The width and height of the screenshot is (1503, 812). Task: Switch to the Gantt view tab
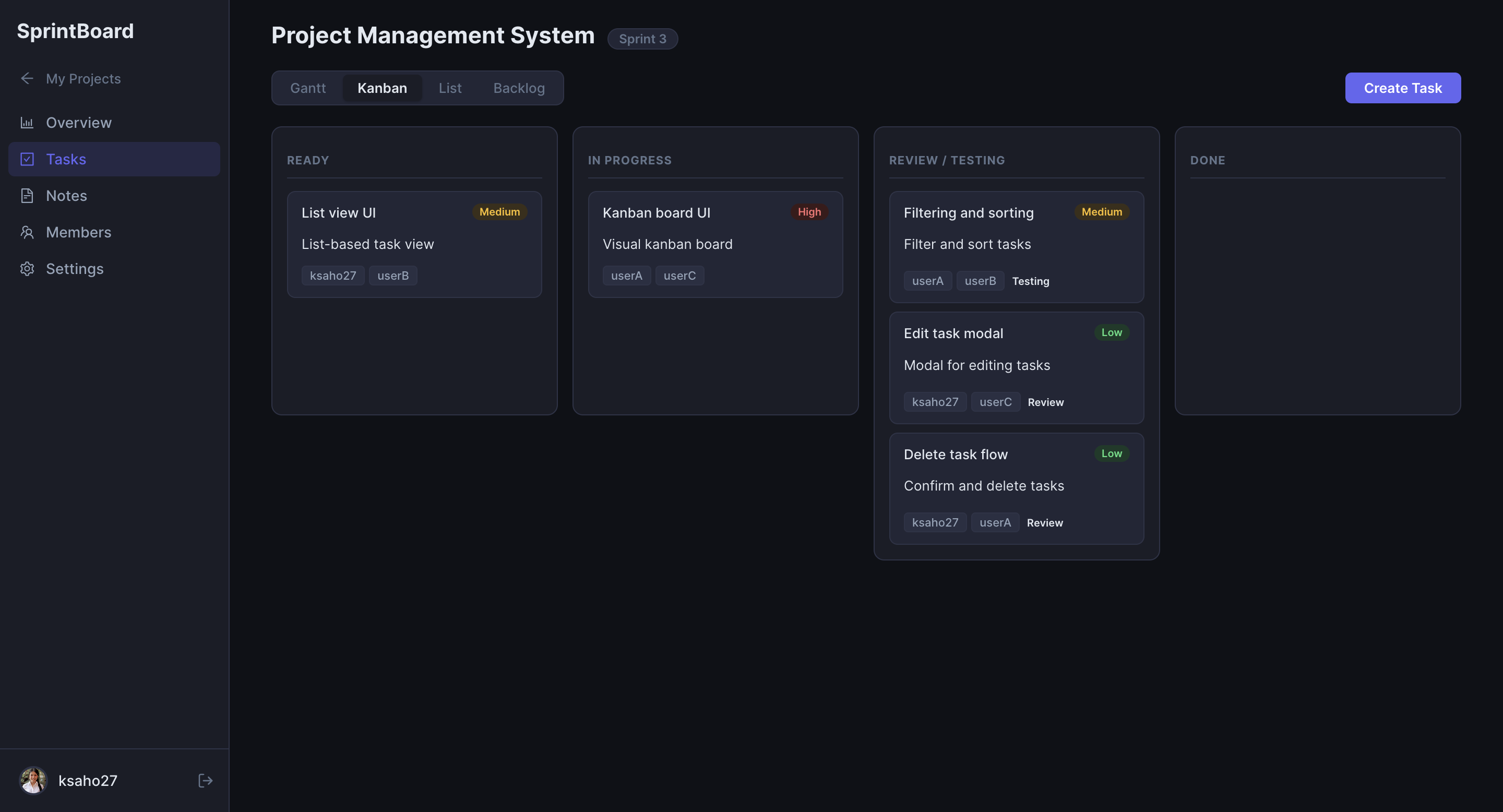coord(308,88)
